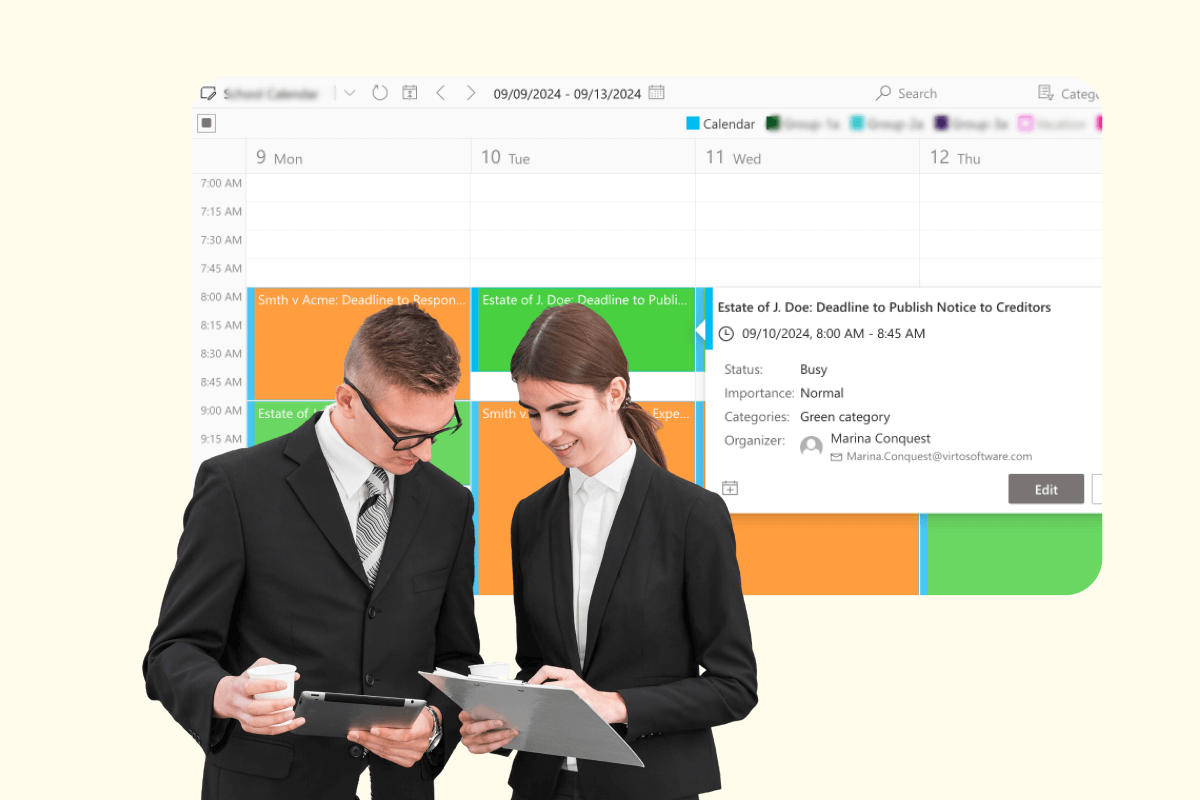This screenshot has height=800, width=1200.
Task: Refresh the calendar using the refresh icon
Action: point(380,93)
